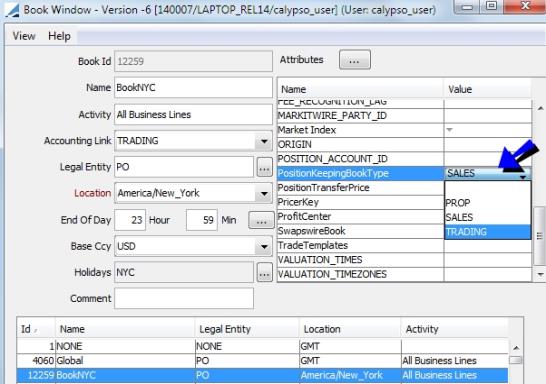
Task: Open the Holidays chooser button
Action: (x=264, y=273)
